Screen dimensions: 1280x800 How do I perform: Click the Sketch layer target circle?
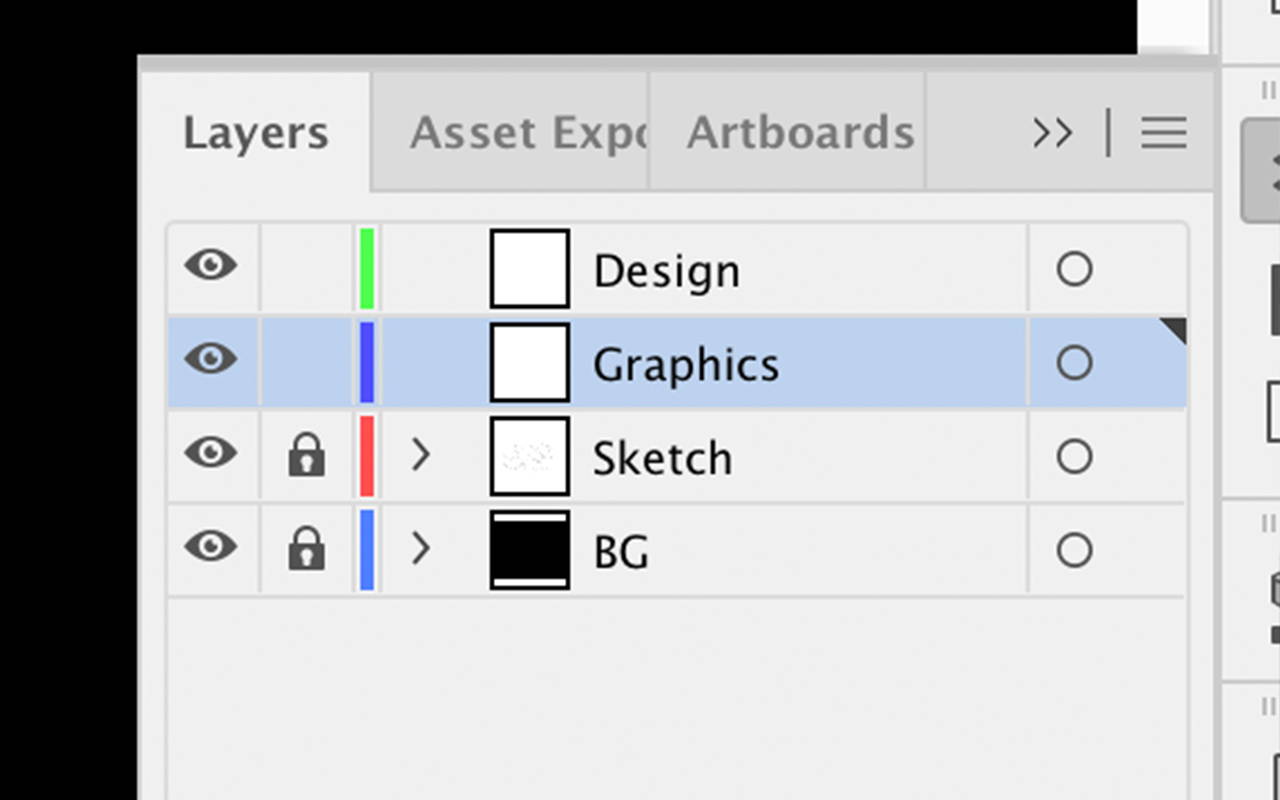pyautogui.click(x=1074, y=457)
